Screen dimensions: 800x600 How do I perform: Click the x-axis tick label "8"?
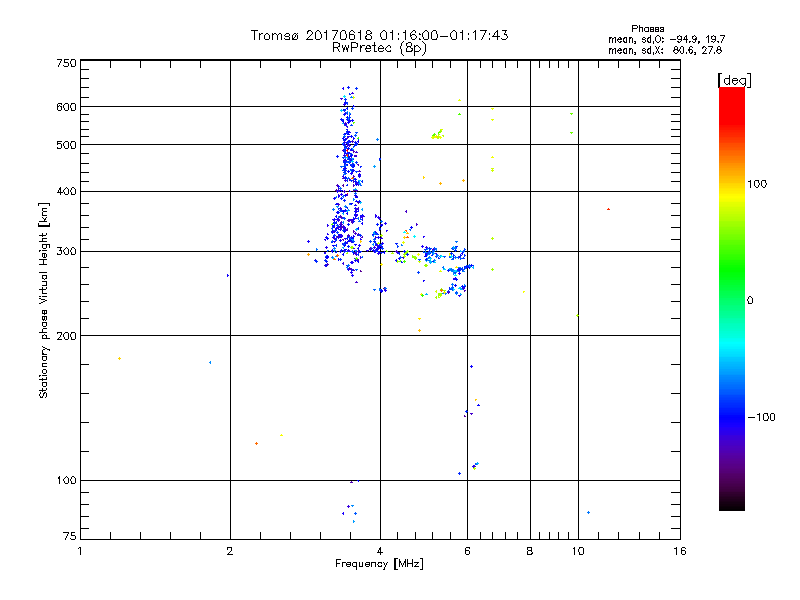530,551
